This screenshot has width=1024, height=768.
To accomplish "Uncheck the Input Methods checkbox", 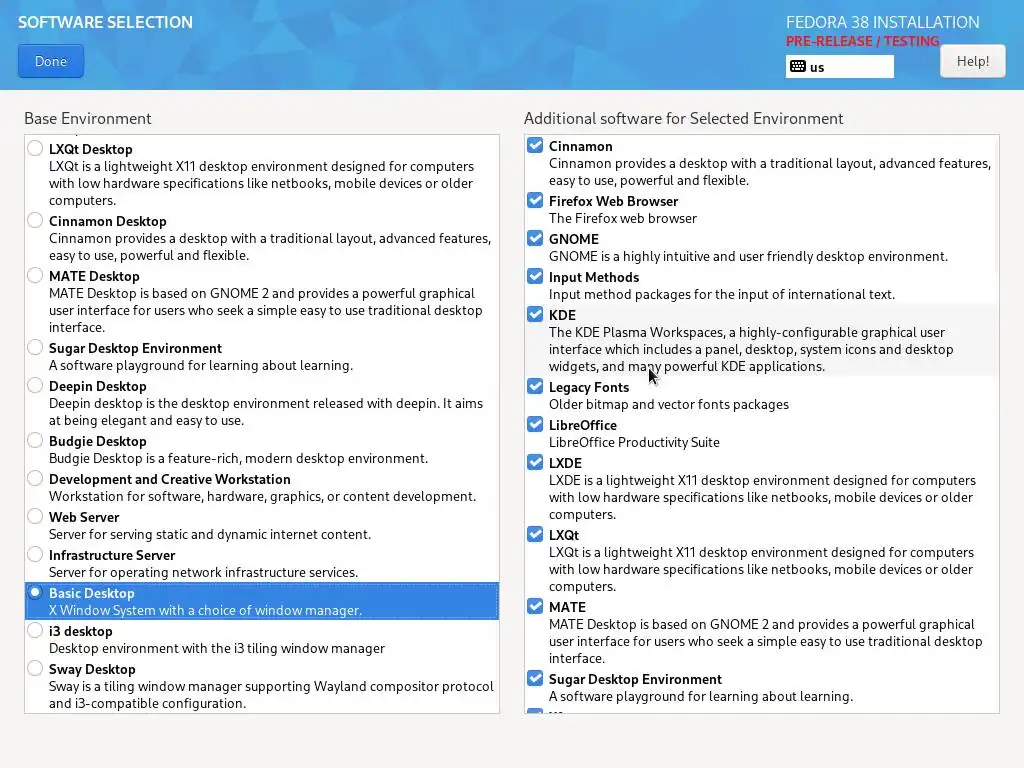I will 535,276.
